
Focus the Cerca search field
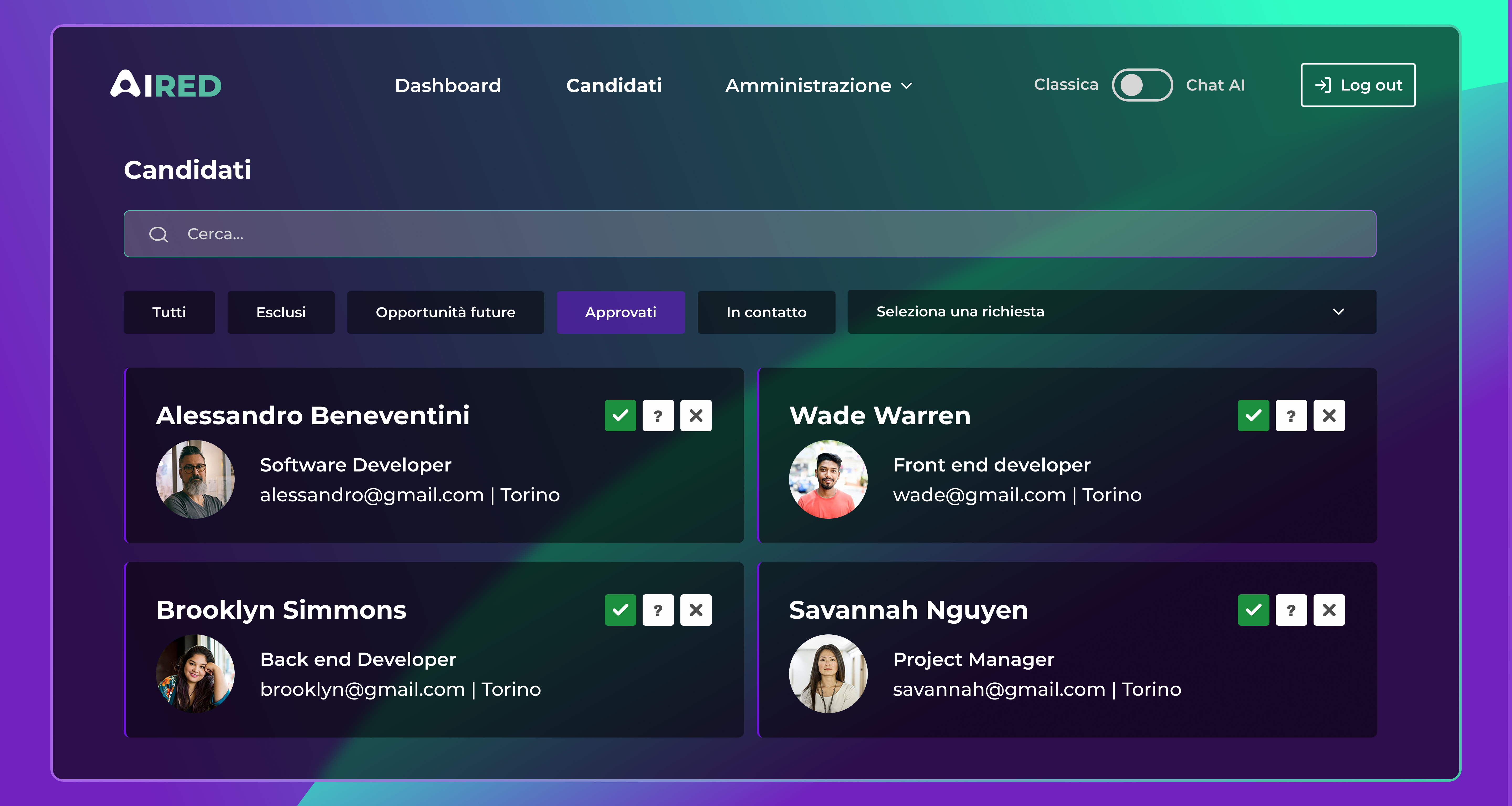coord(750,234)
